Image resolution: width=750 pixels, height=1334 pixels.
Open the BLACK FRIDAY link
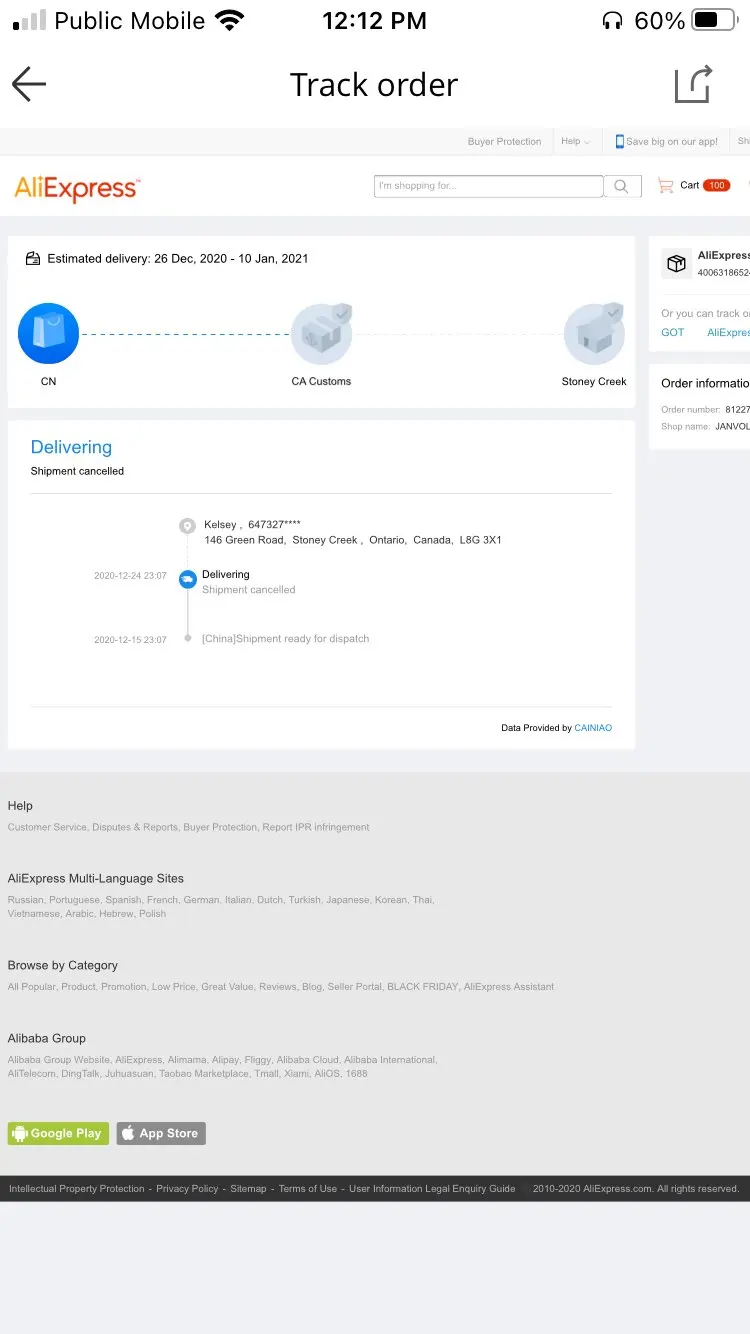(x=423, y=987)
